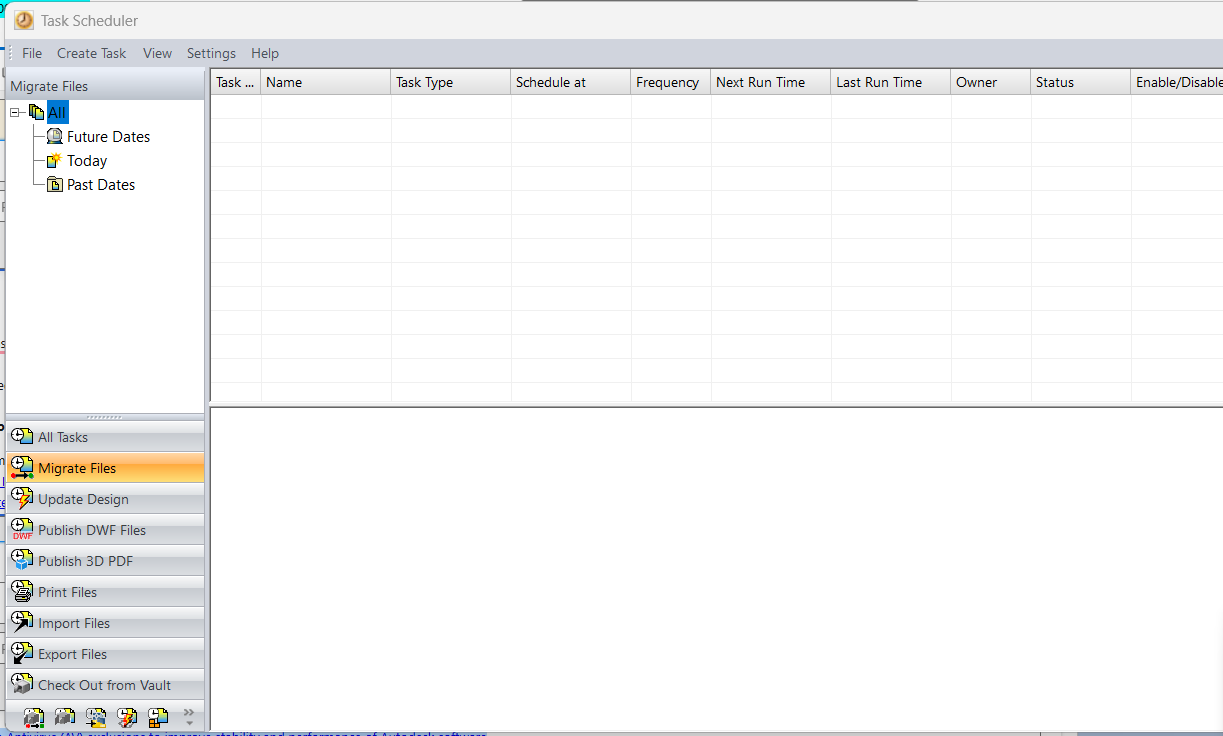This screenshot has height=736, width=1223.
Task: Show the All Tasks category
Action: [105, 437]
